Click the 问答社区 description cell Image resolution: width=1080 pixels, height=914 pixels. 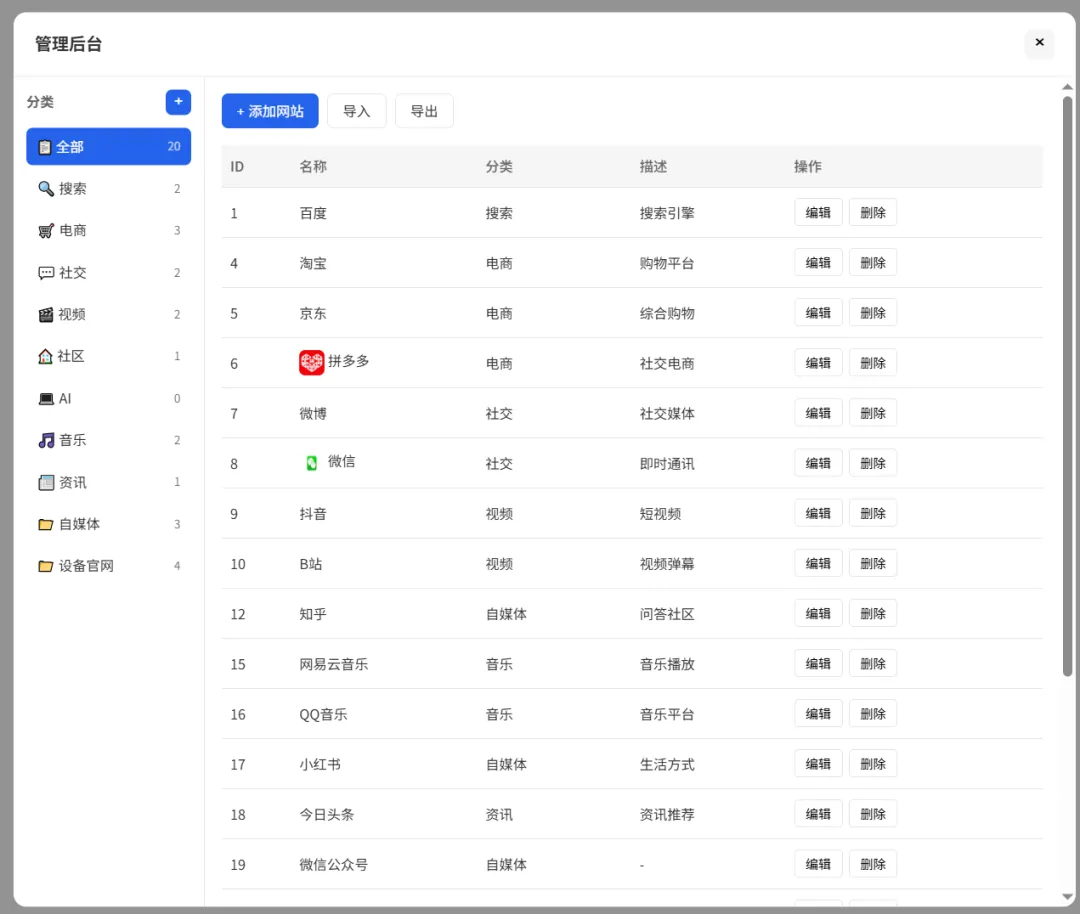667,614
